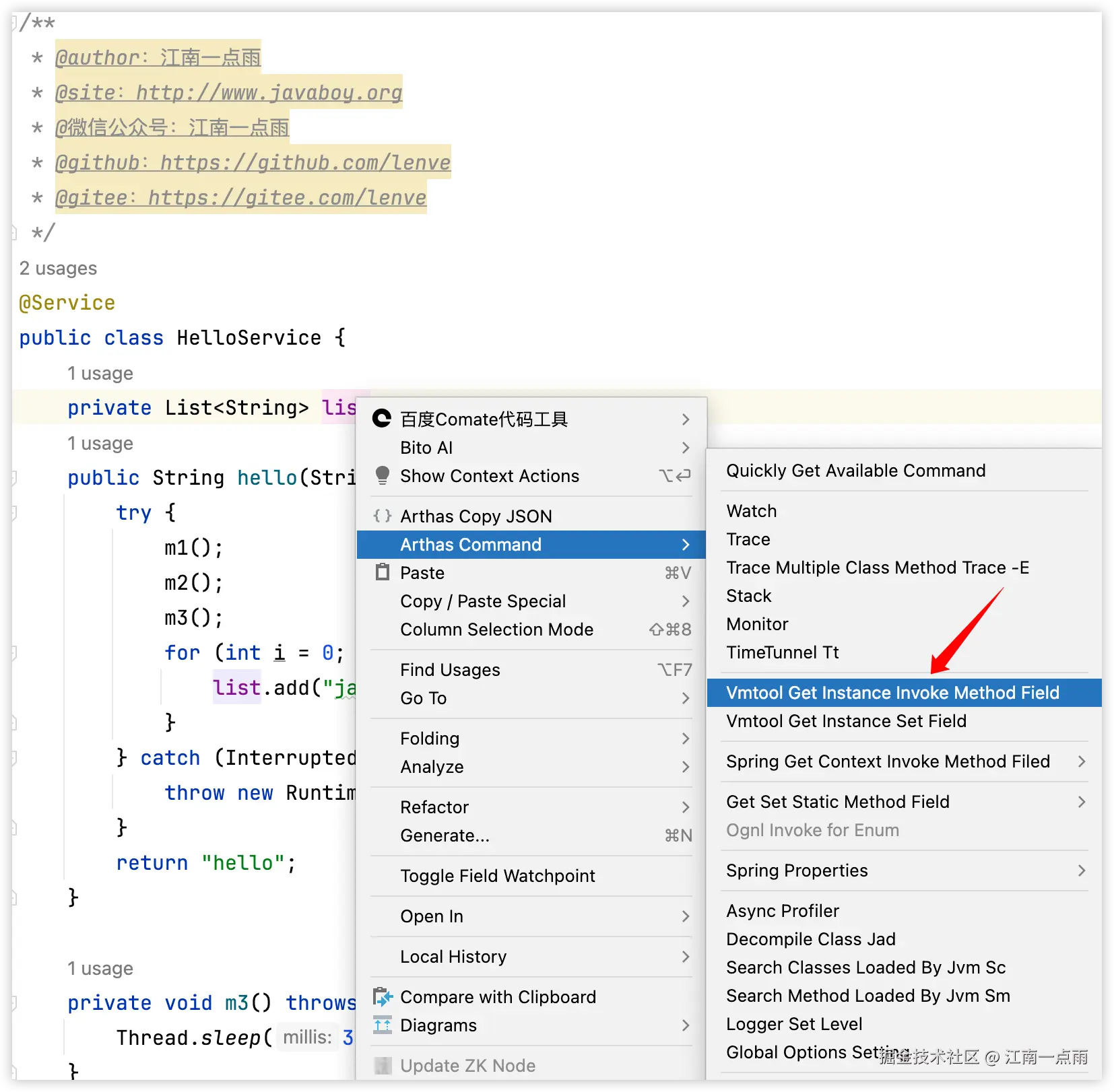Click the Diagrams icon

(x=382, y=1025)
